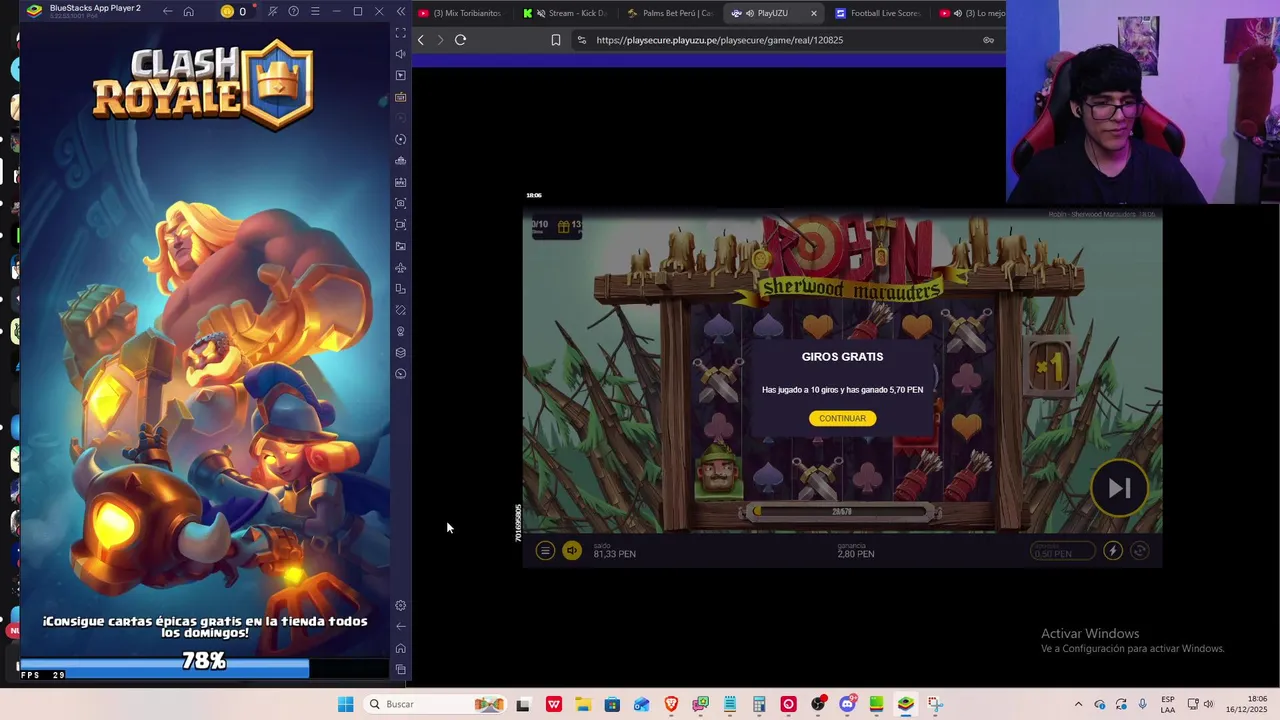Toggle the slot game sound
The width and height of the screenshot is (1280, 720).
pyautogui.click(x=572, y=551)
